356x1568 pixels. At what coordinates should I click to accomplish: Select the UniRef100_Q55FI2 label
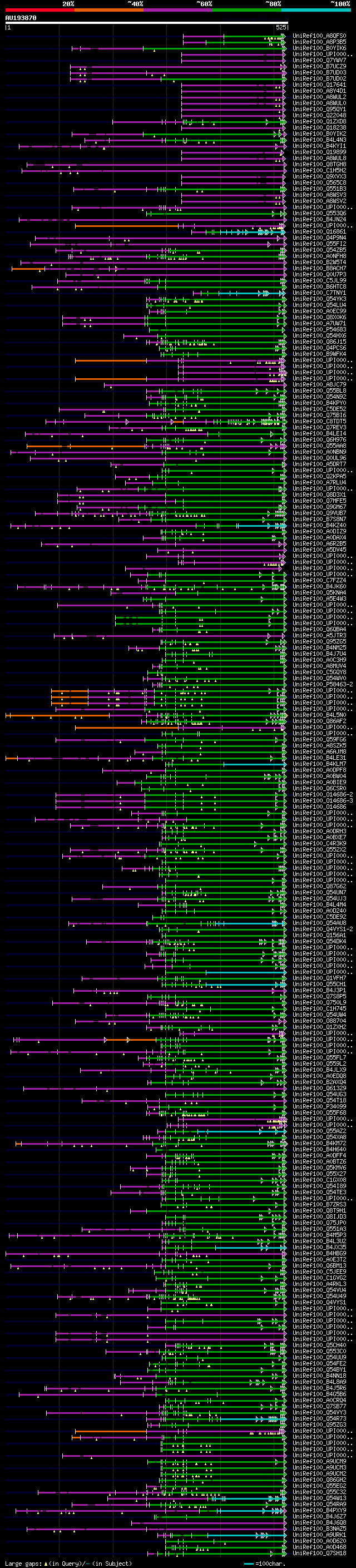(x=319, y=244)
